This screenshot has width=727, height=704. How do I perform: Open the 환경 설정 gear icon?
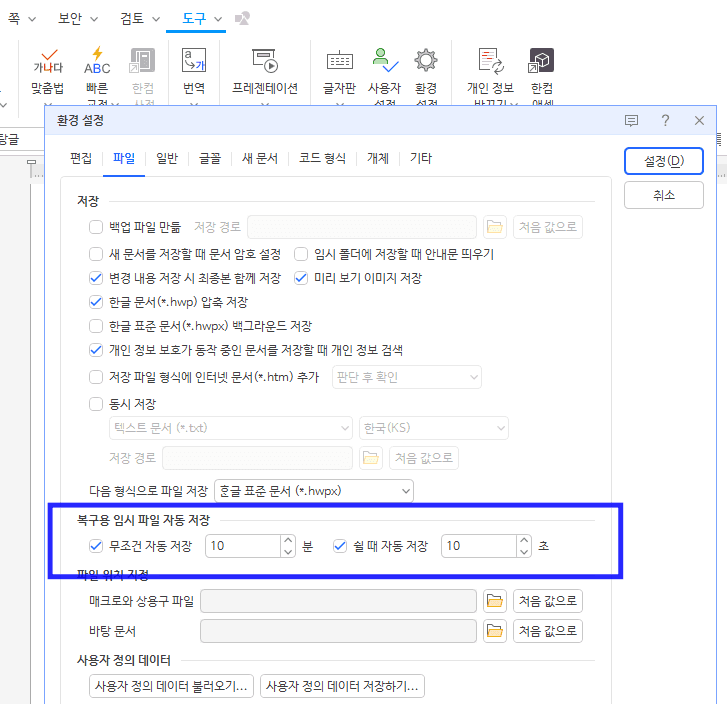[426, 61]
